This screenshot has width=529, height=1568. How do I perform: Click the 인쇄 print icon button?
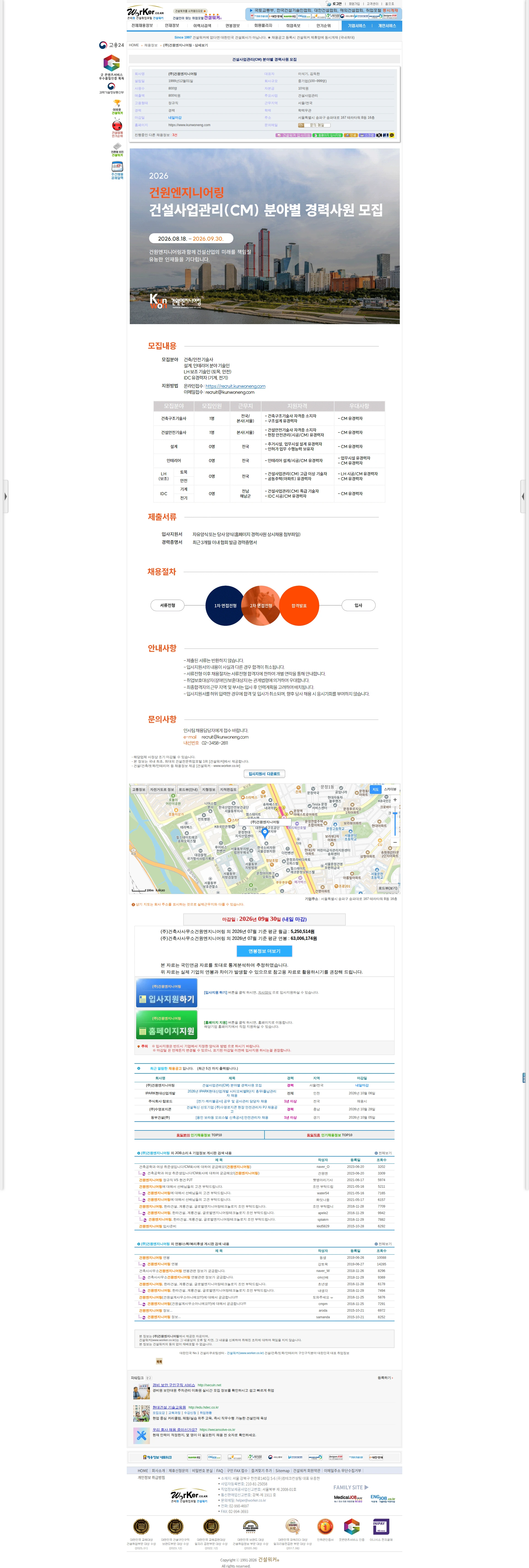(x=351, y=135)
